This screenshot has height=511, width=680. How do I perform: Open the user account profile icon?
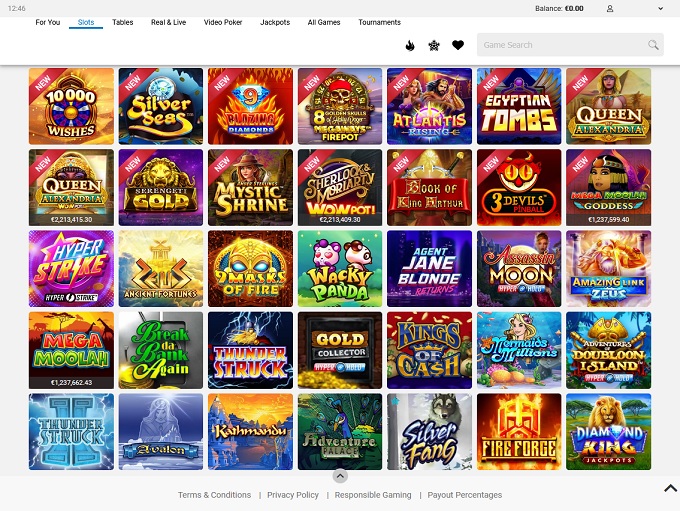610,9
